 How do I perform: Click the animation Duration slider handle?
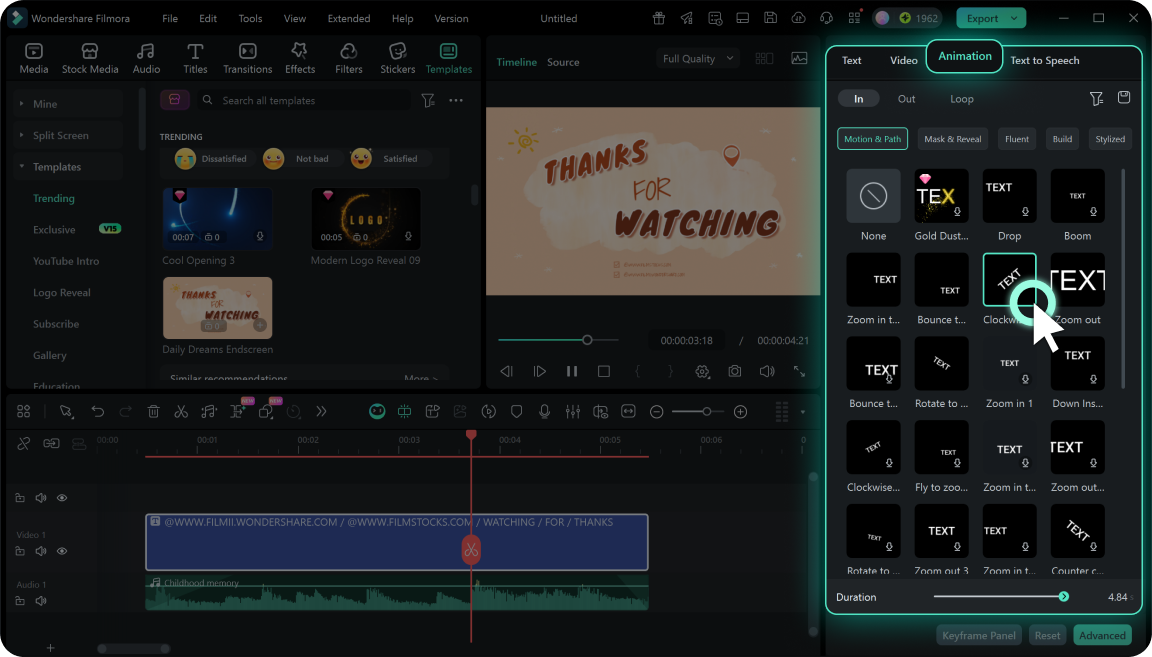(1064, 597)
